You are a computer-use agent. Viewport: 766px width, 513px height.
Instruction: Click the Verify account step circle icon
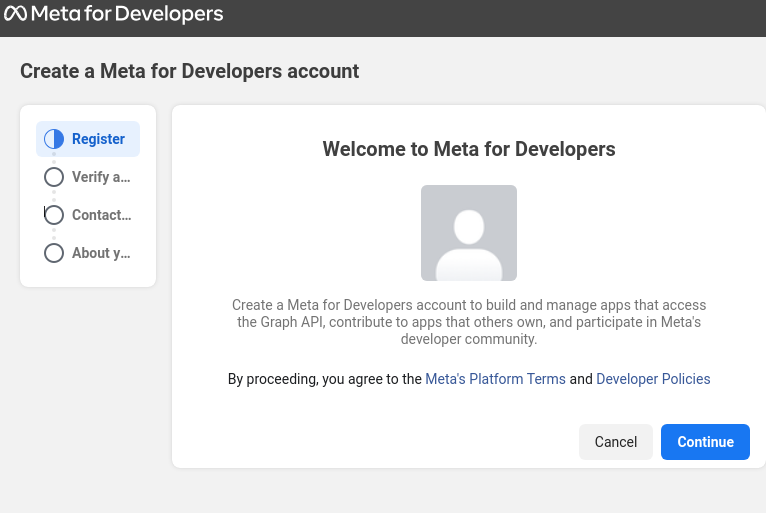tap(54, 177)
